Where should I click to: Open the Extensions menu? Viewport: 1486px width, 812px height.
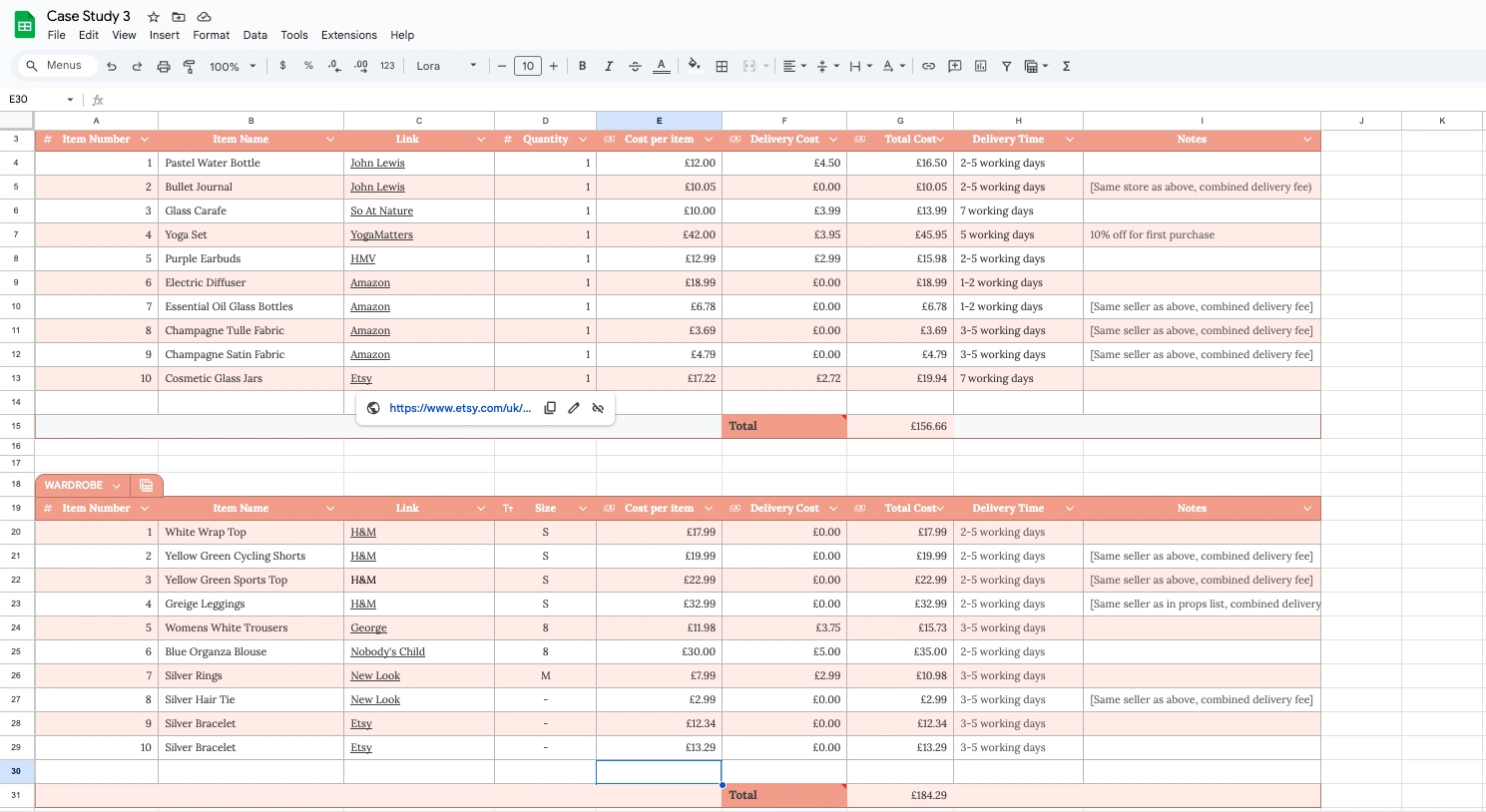pos(349,35)
